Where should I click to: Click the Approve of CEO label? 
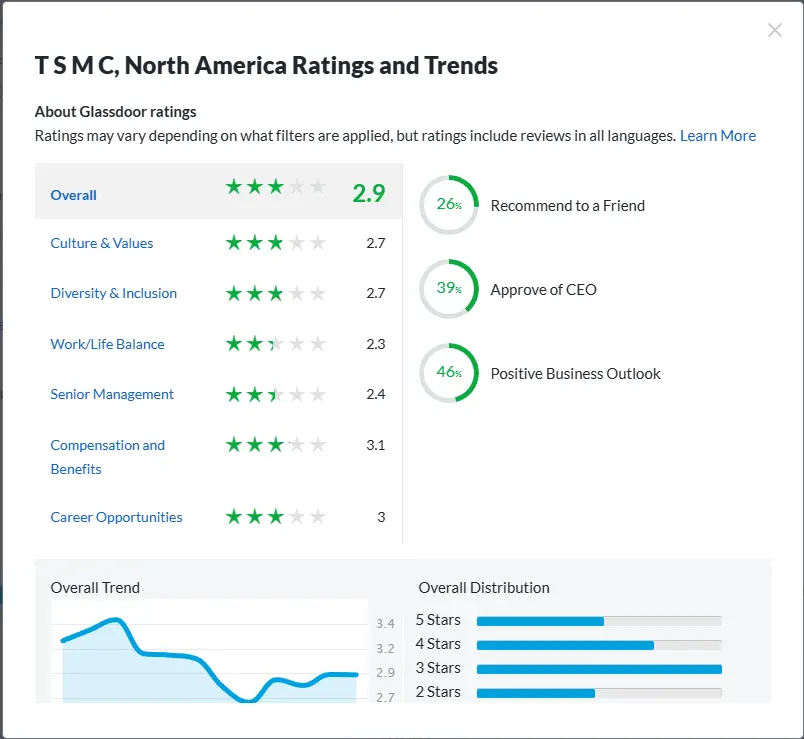click(544, 290)
